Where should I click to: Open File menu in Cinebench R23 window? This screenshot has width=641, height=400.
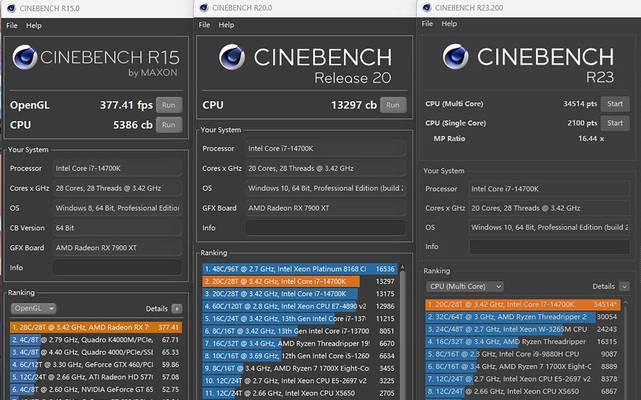(427, 24)
